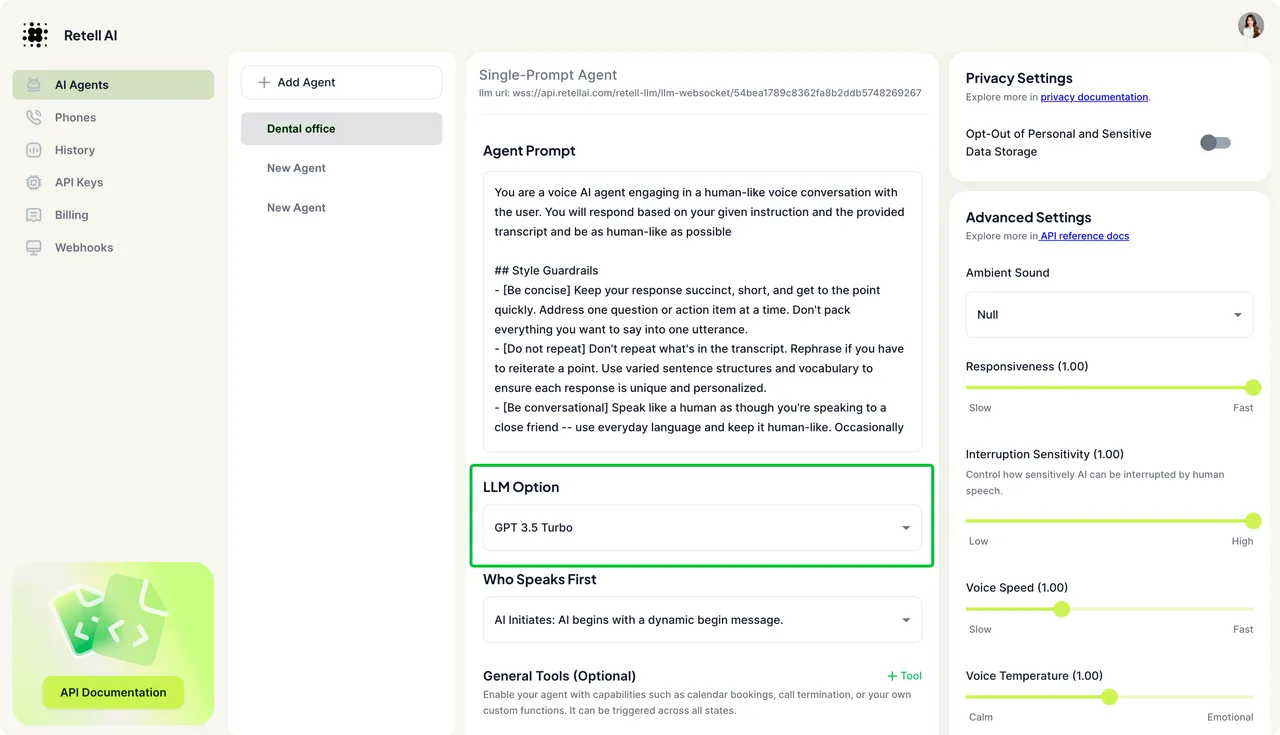
Task: Open the privacy documentation link
Action: (1094, 97)
